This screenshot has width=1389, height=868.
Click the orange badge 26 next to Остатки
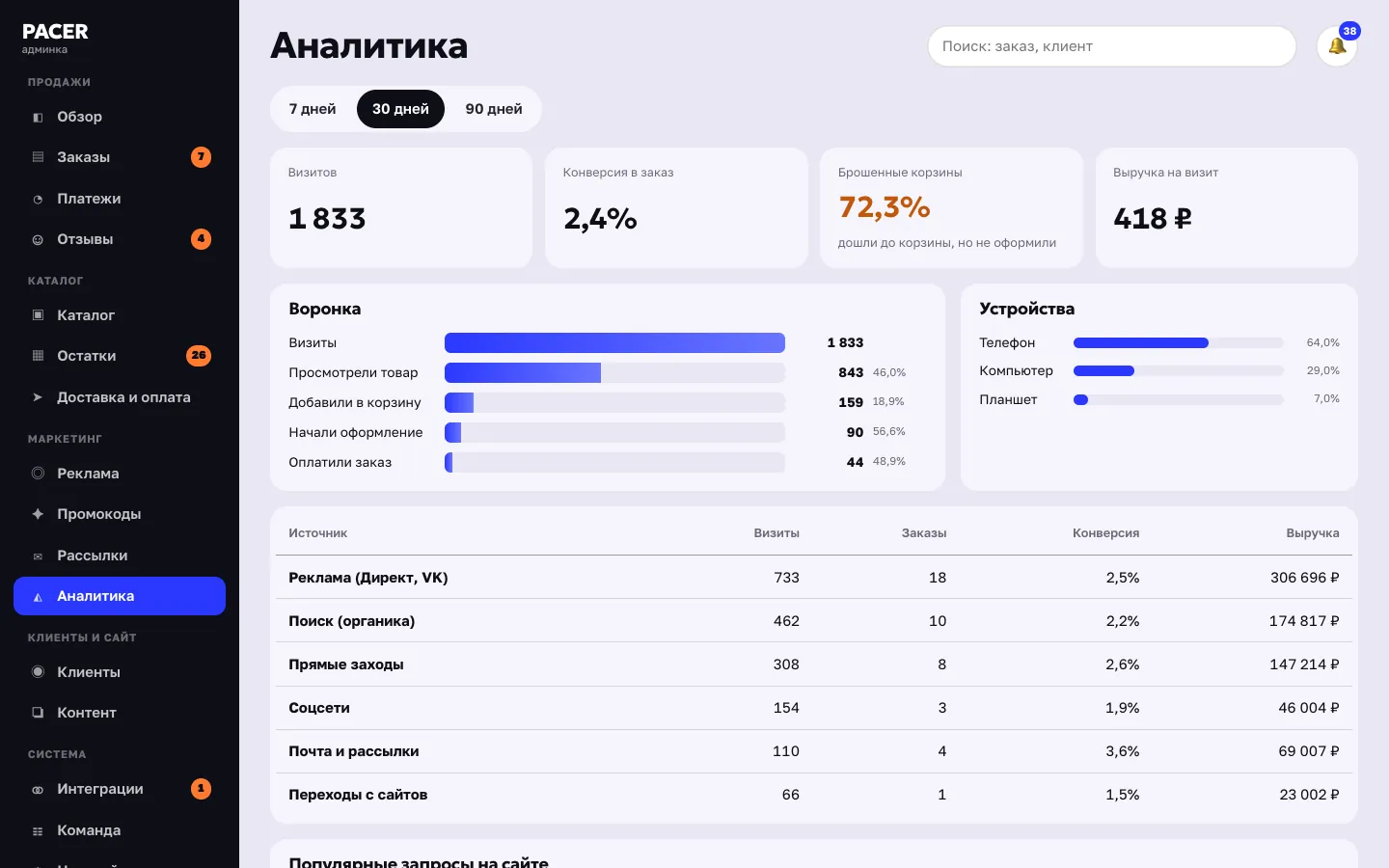click(x=199, y=356)
